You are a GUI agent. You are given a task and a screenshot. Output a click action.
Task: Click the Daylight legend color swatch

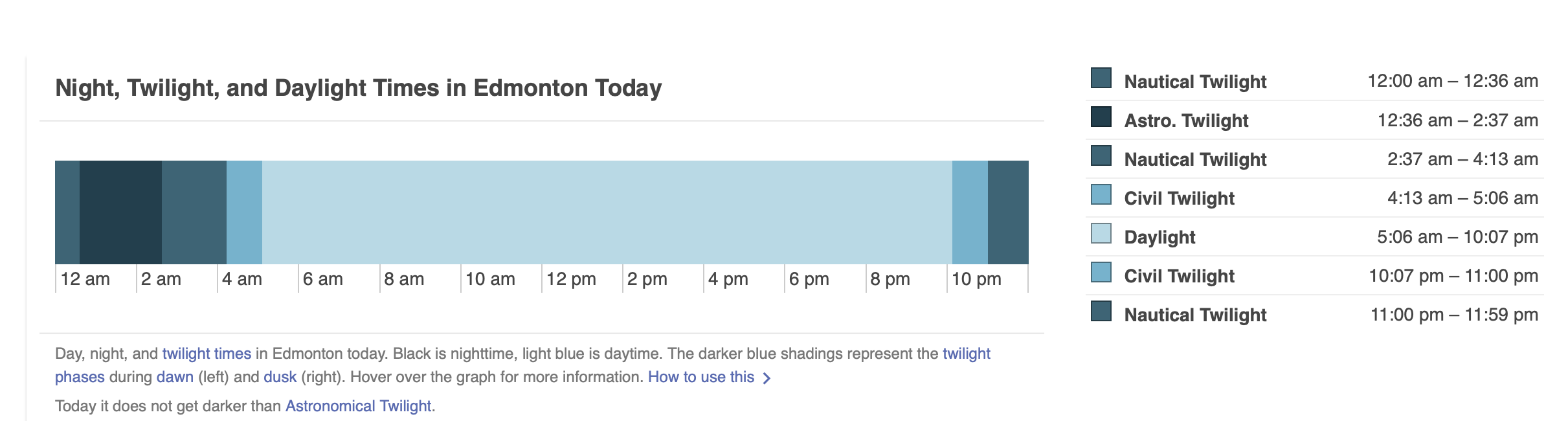point(1101,233)
